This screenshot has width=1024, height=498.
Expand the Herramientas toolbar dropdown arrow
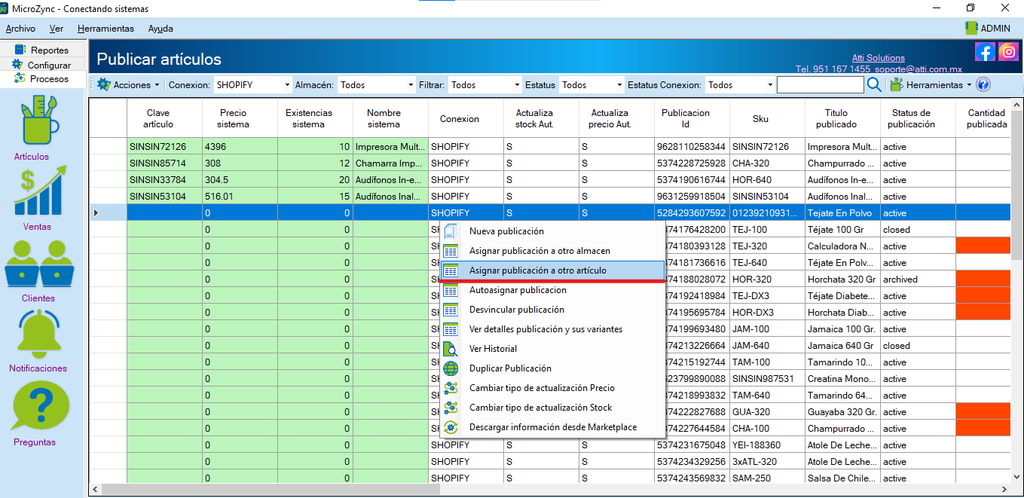pos(969,86)
